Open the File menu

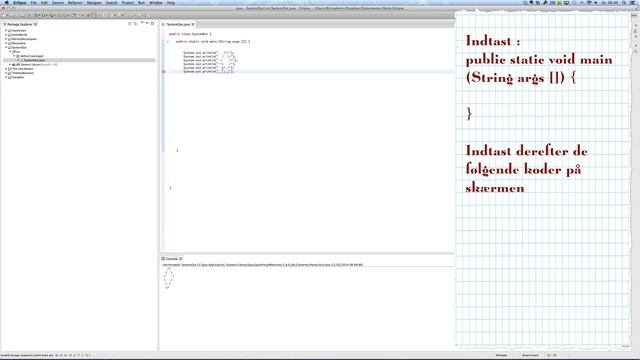click(33, 2)
